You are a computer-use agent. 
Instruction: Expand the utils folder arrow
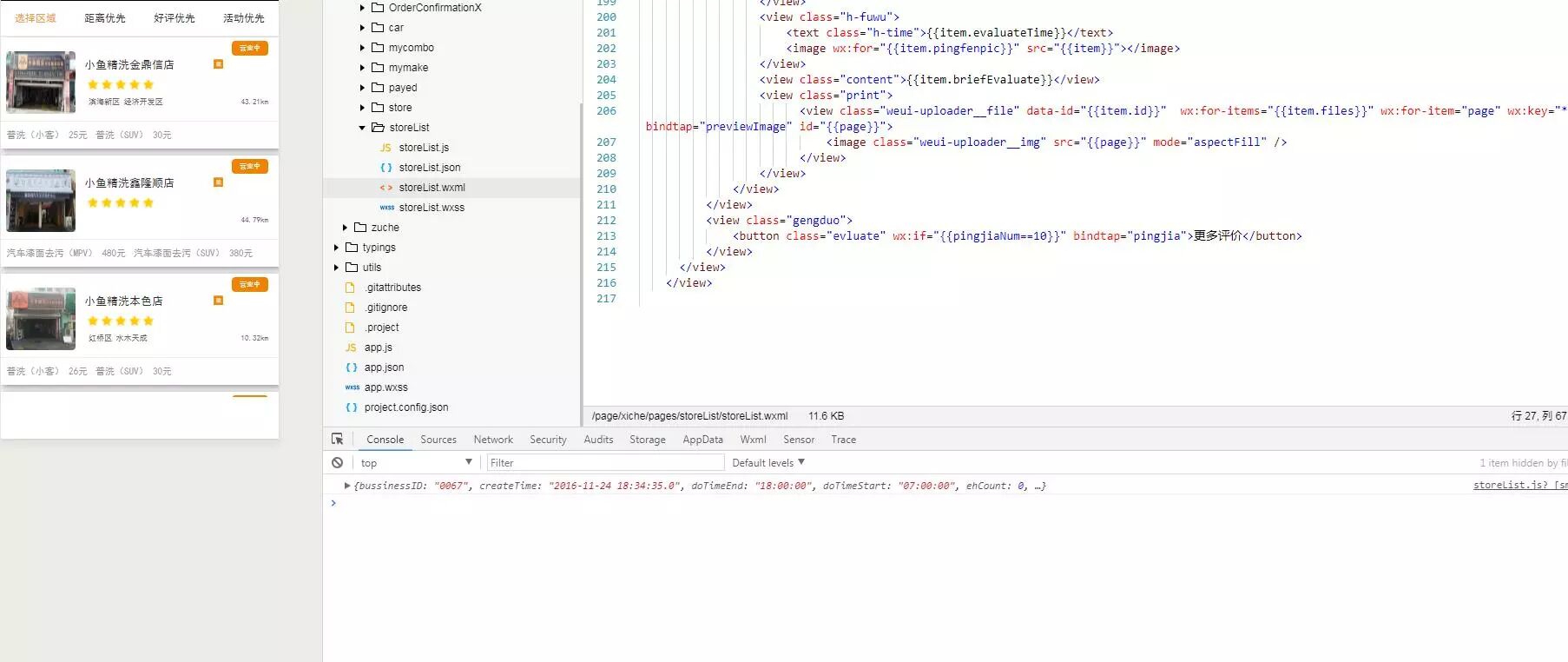point(336,268)
